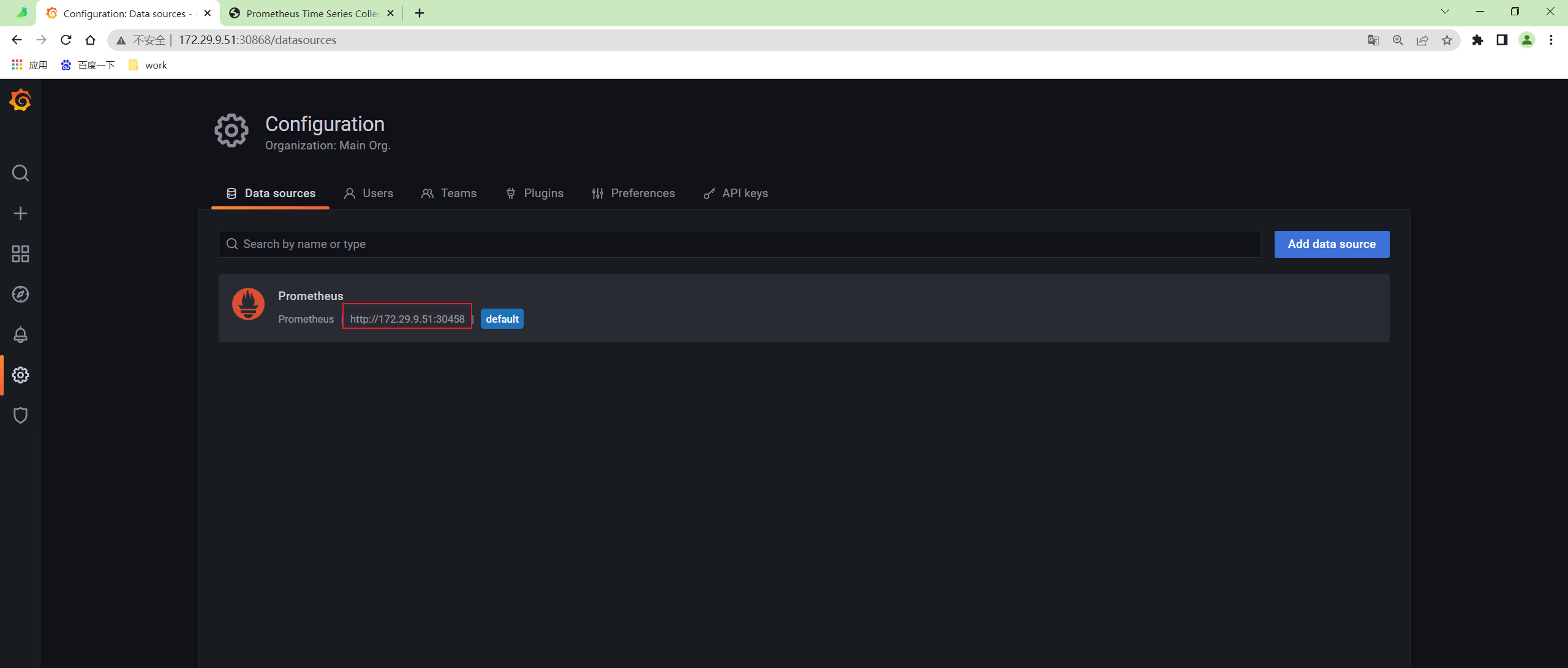Open the Configuration gear sidebar icon
Screen dimensions: 1568x668
click(20, 375)
